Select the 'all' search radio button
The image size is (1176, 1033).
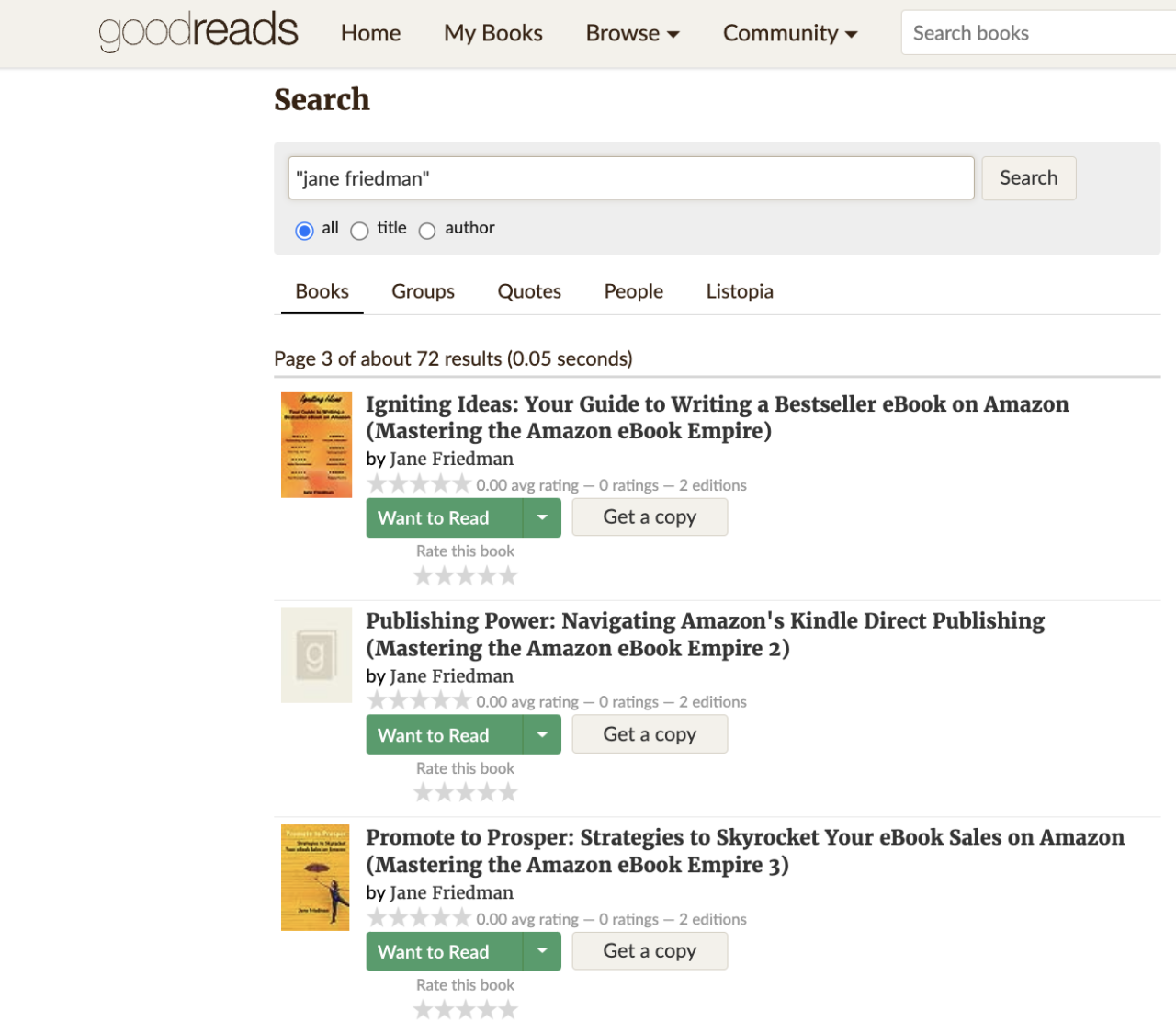(x=304, y=231)
